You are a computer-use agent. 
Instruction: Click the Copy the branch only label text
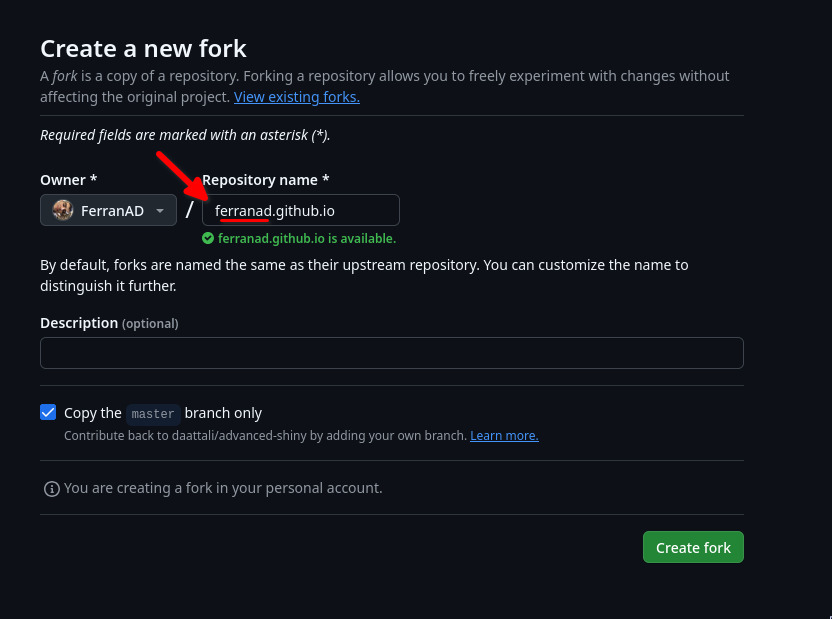pos(163,413)
